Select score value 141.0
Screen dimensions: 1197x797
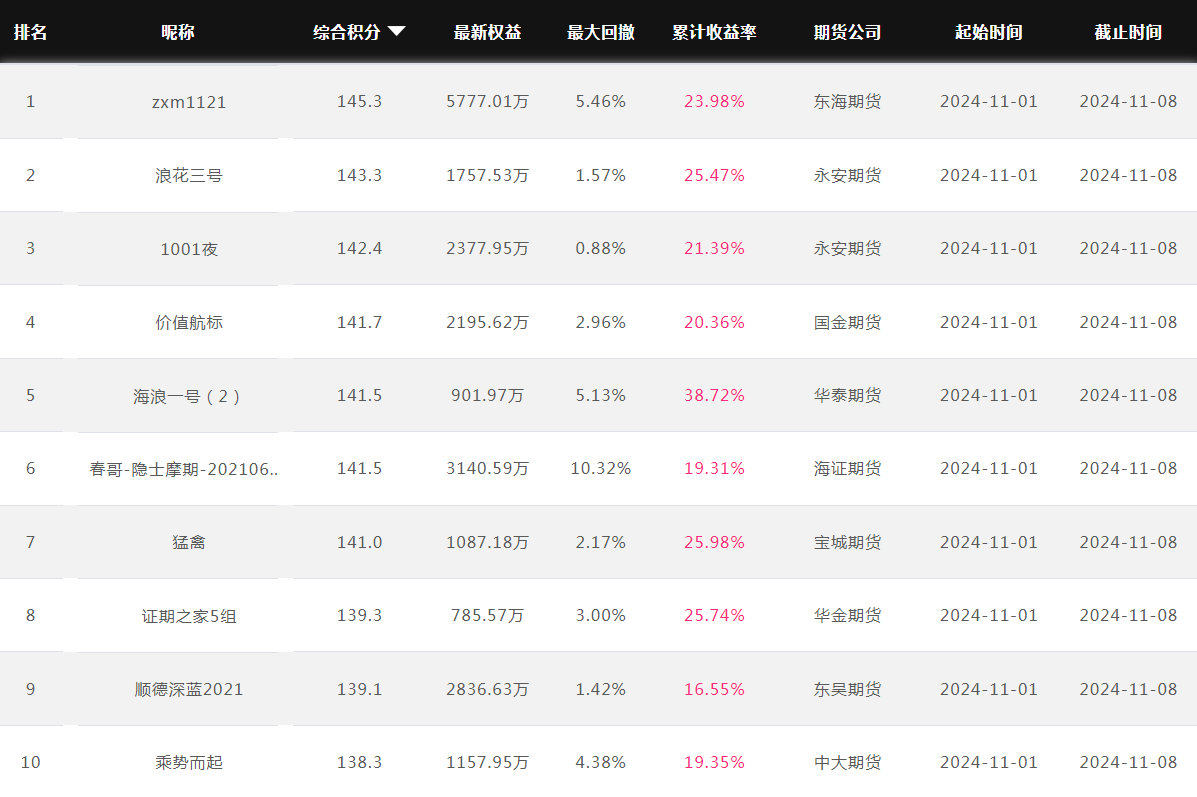[360, 542]
